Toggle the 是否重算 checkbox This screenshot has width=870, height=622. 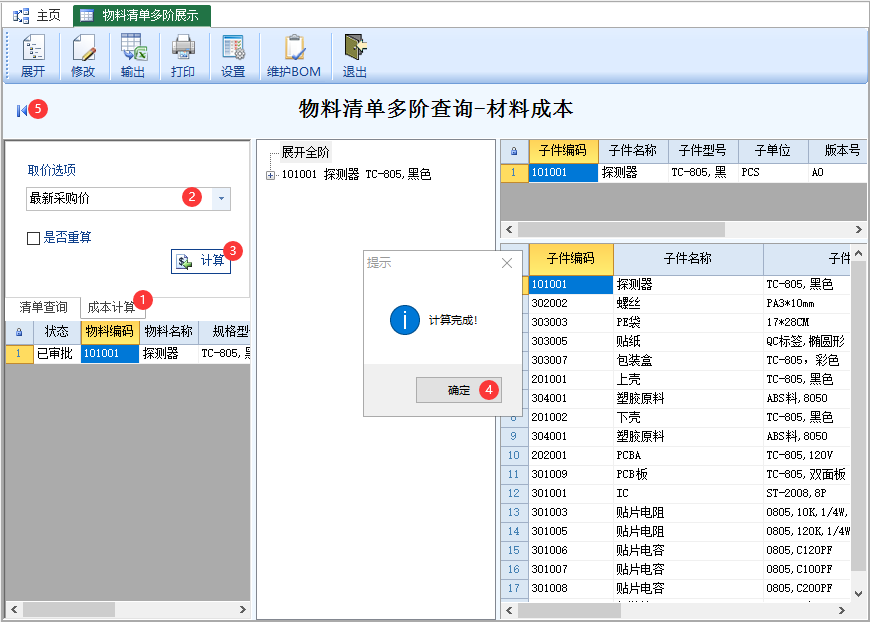[33, 238]
